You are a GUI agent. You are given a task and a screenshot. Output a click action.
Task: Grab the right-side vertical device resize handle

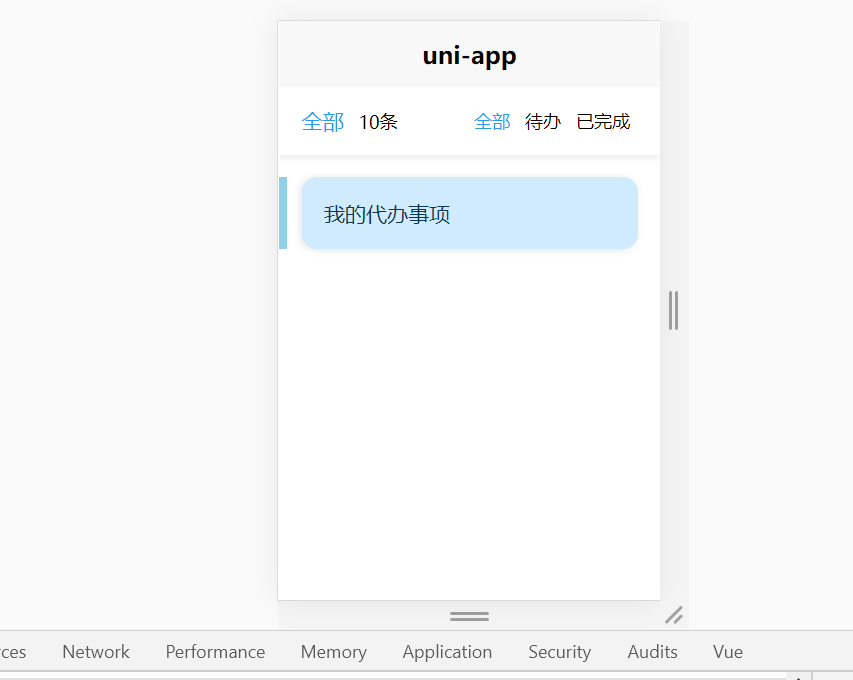click(673, 311)
